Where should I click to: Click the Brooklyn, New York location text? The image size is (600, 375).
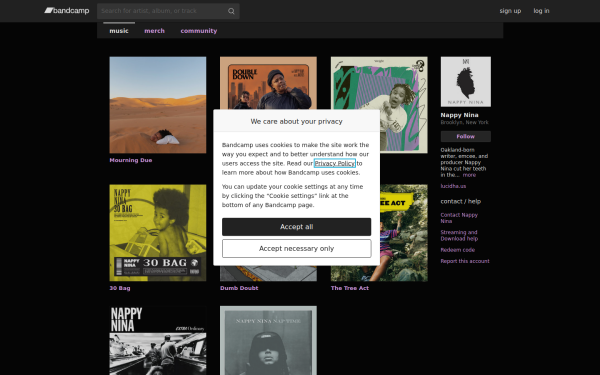click(x=465, y=122)
